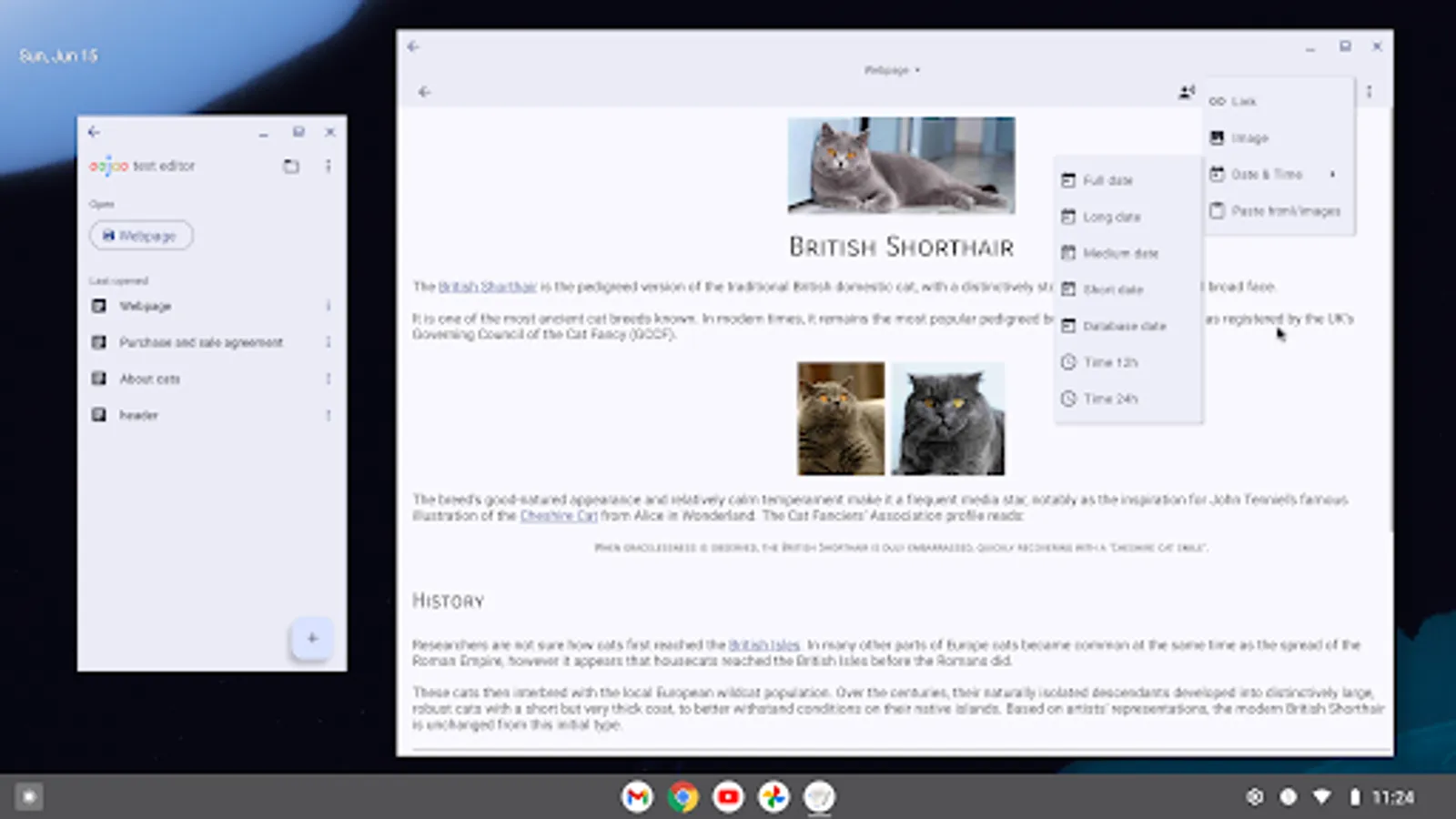This screenshot has width=1456, height=819.
Task: Open Google Photos from the shelf
Action: pos(773,796)
